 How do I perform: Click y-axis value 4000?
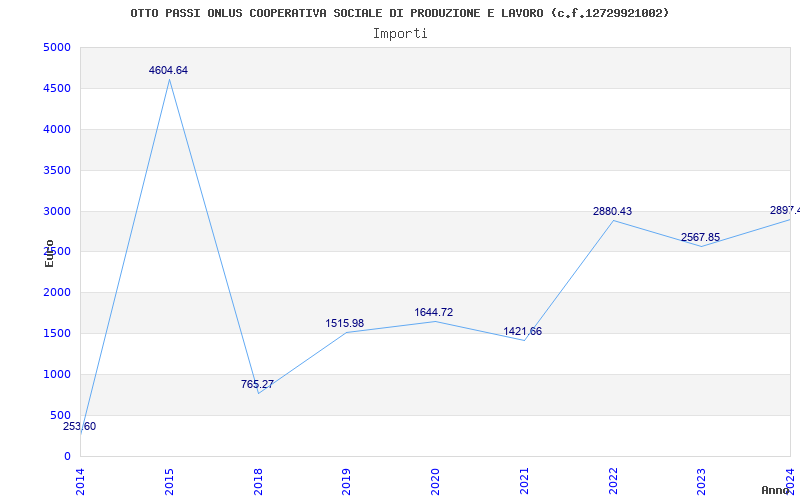(57, 129)
